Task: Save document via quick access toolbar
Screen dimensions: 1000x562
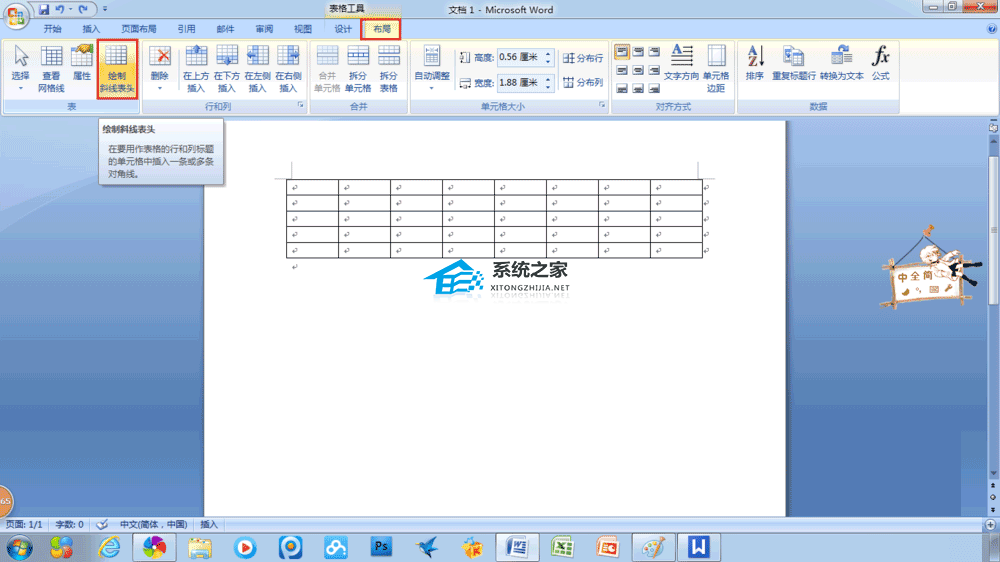Action: (x=43, y=10)
